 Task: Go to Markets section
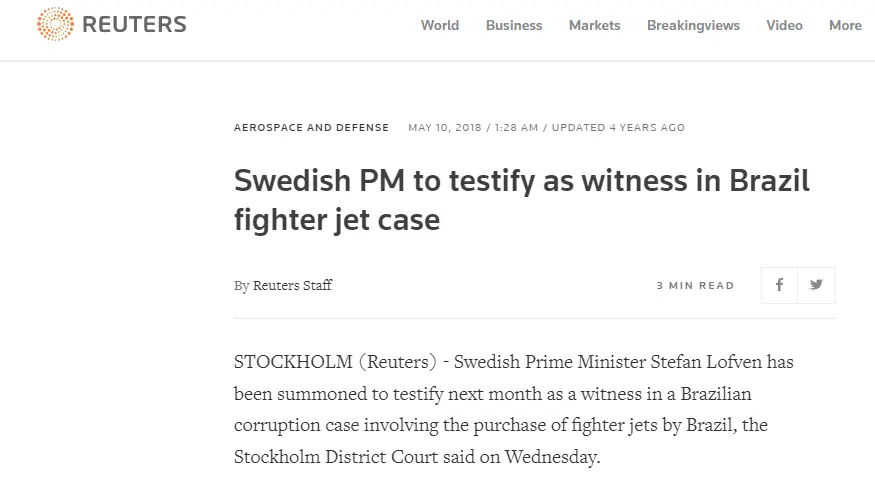click(x=594, y=26)
